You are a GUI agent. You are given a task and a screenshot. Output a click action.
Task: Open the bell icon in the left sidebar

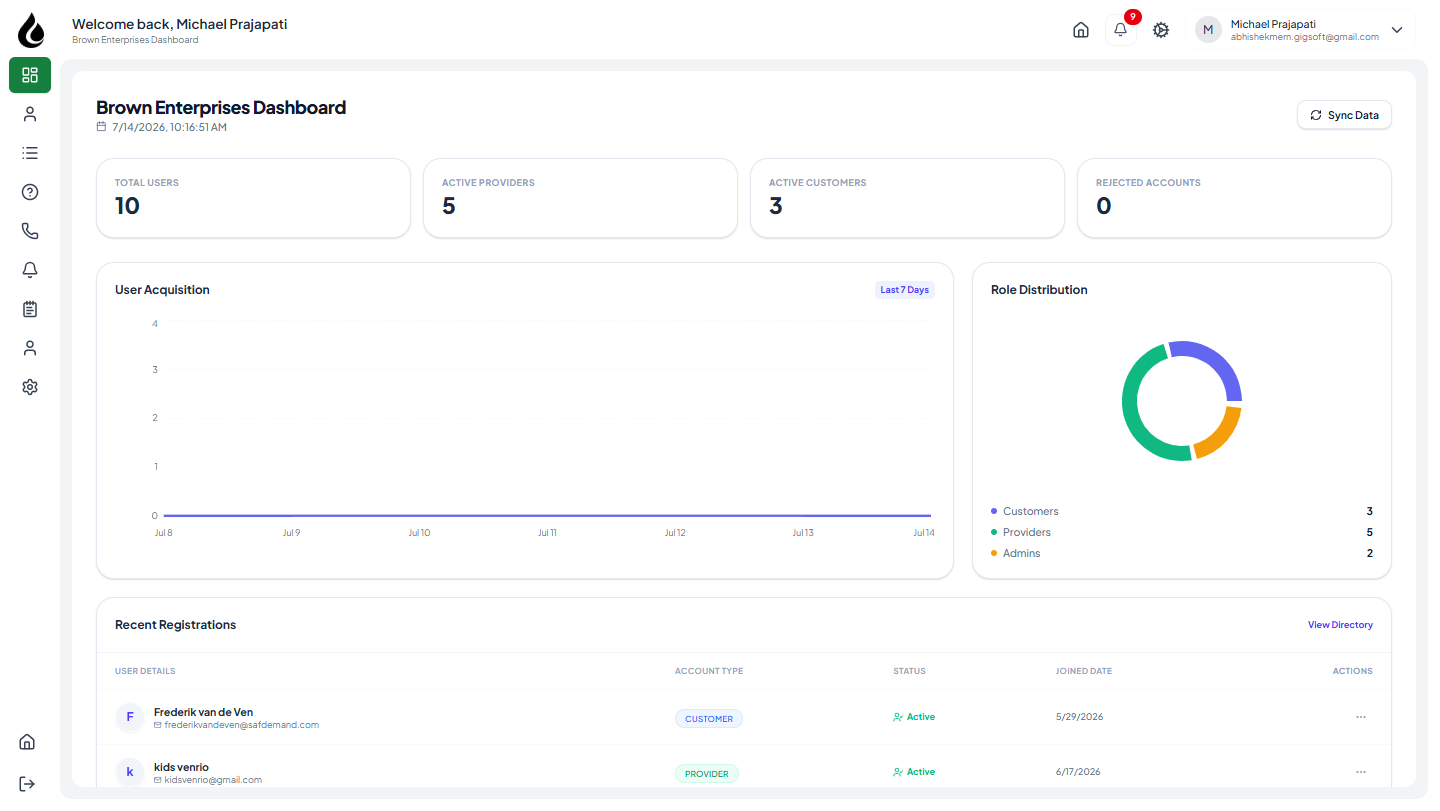[x=30, y=270]
